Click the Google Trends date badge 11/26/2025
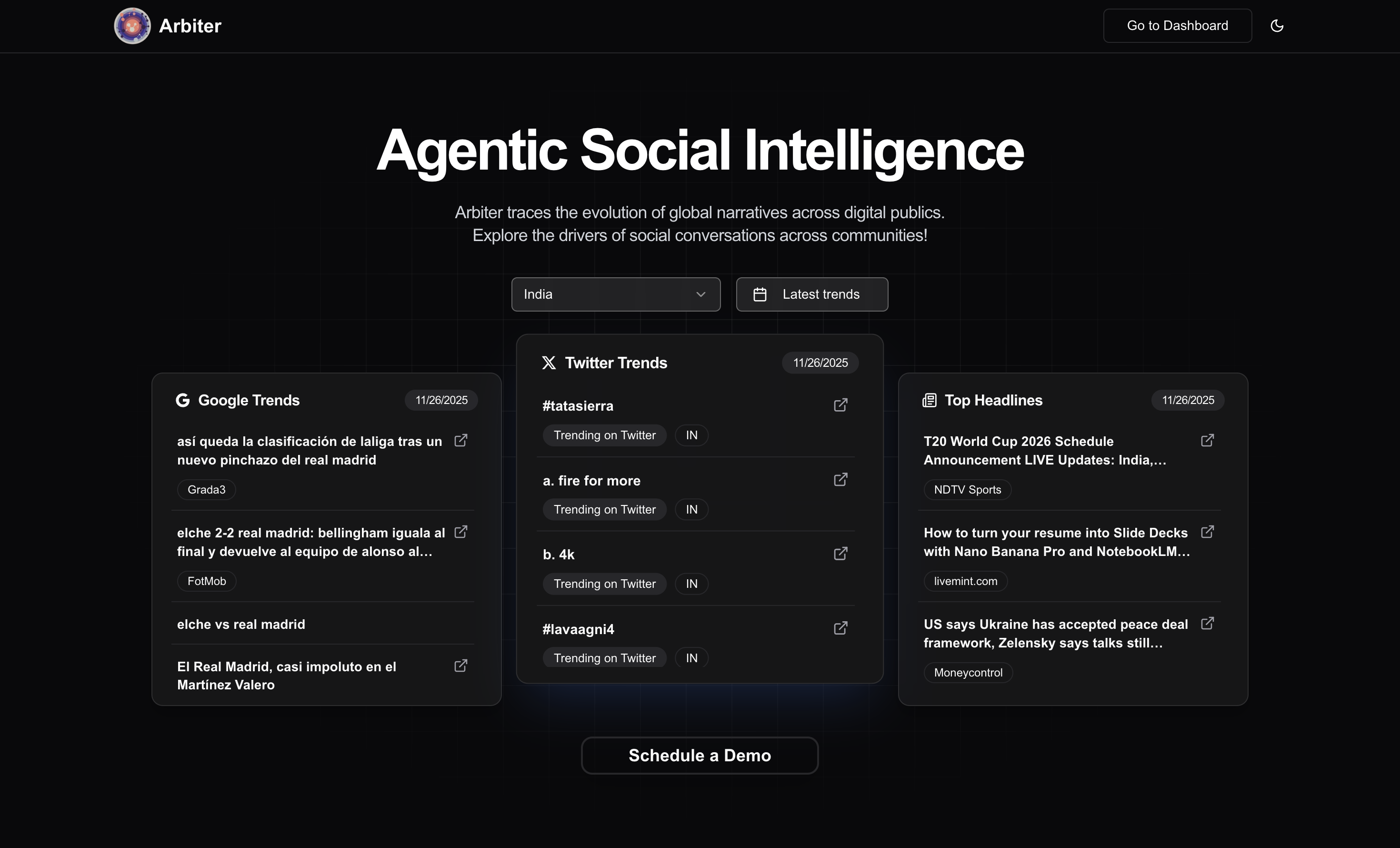Screen dimensions: 1400x848 click(441, 400)
